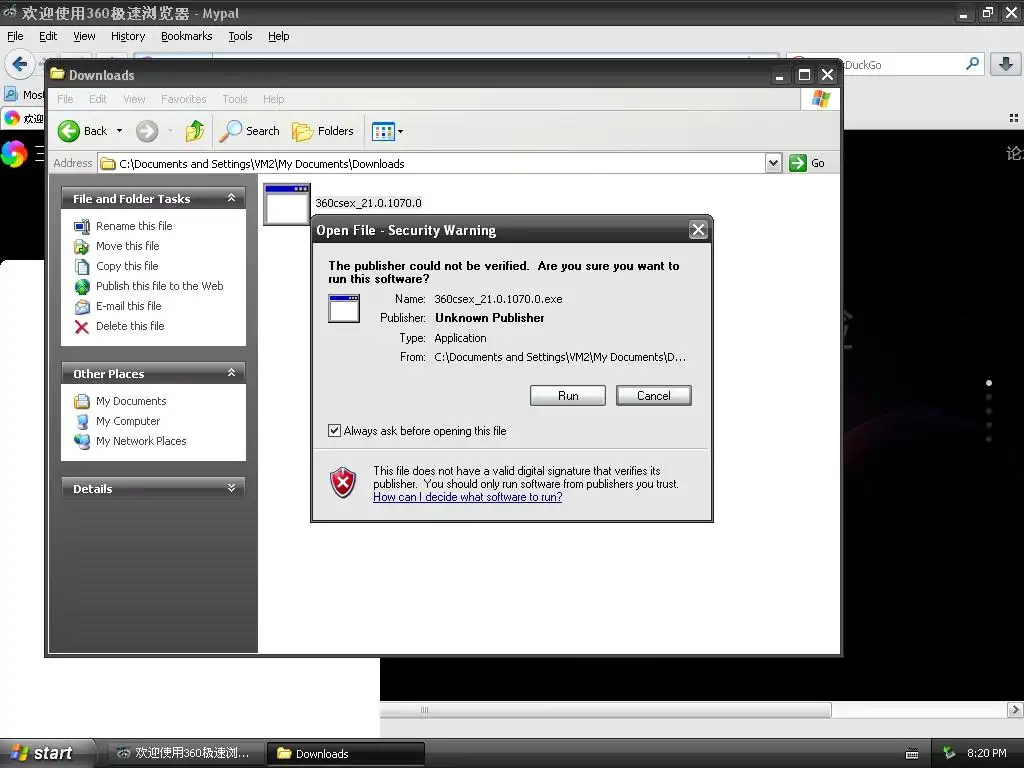1024x768 pixels.
Task: Open My Documents in Other Places
Action: 131,401
